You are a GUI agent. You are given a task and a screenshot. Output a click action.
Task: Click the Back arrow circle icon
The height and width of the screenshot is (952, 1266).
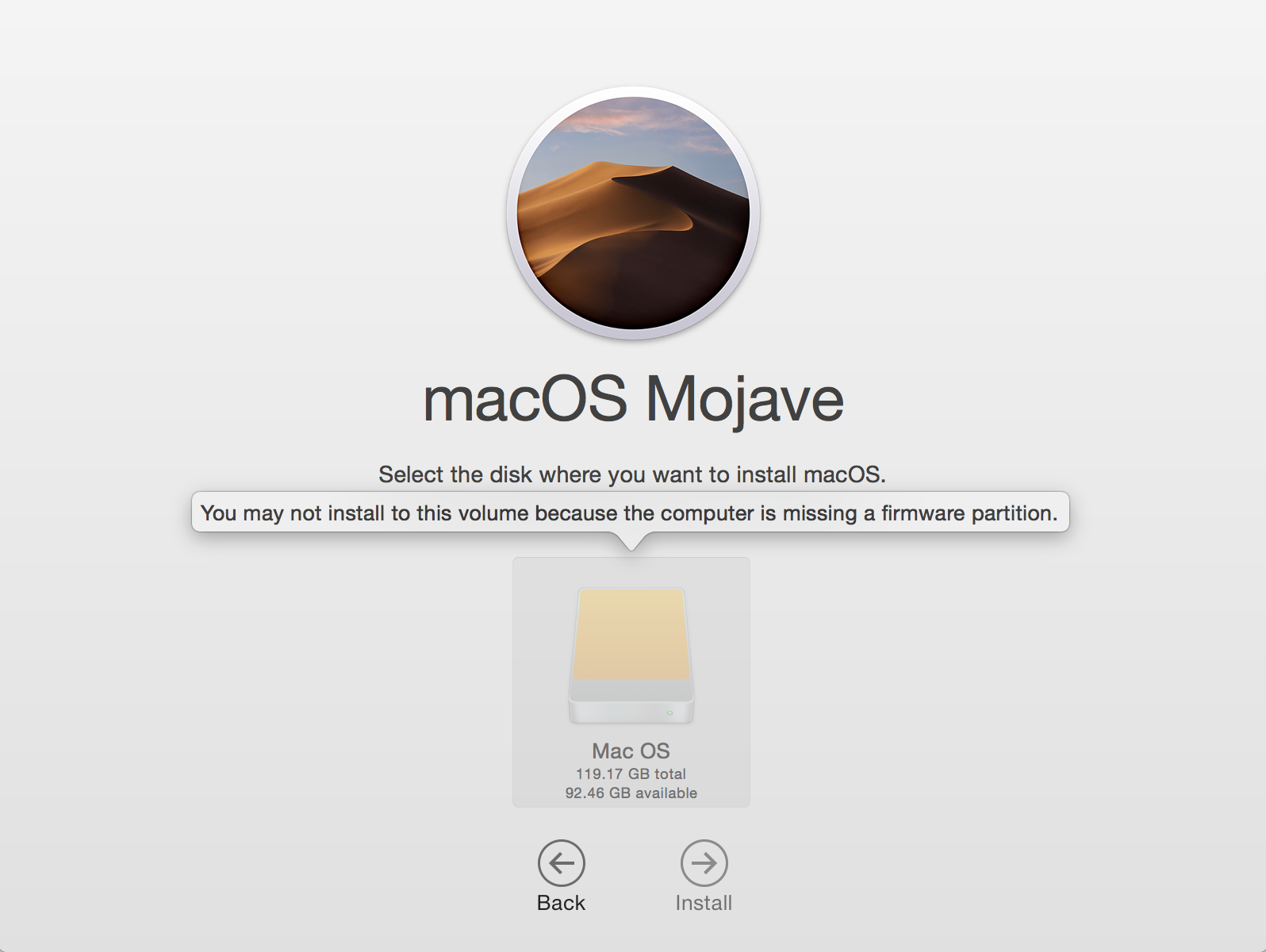coord(562,863)
